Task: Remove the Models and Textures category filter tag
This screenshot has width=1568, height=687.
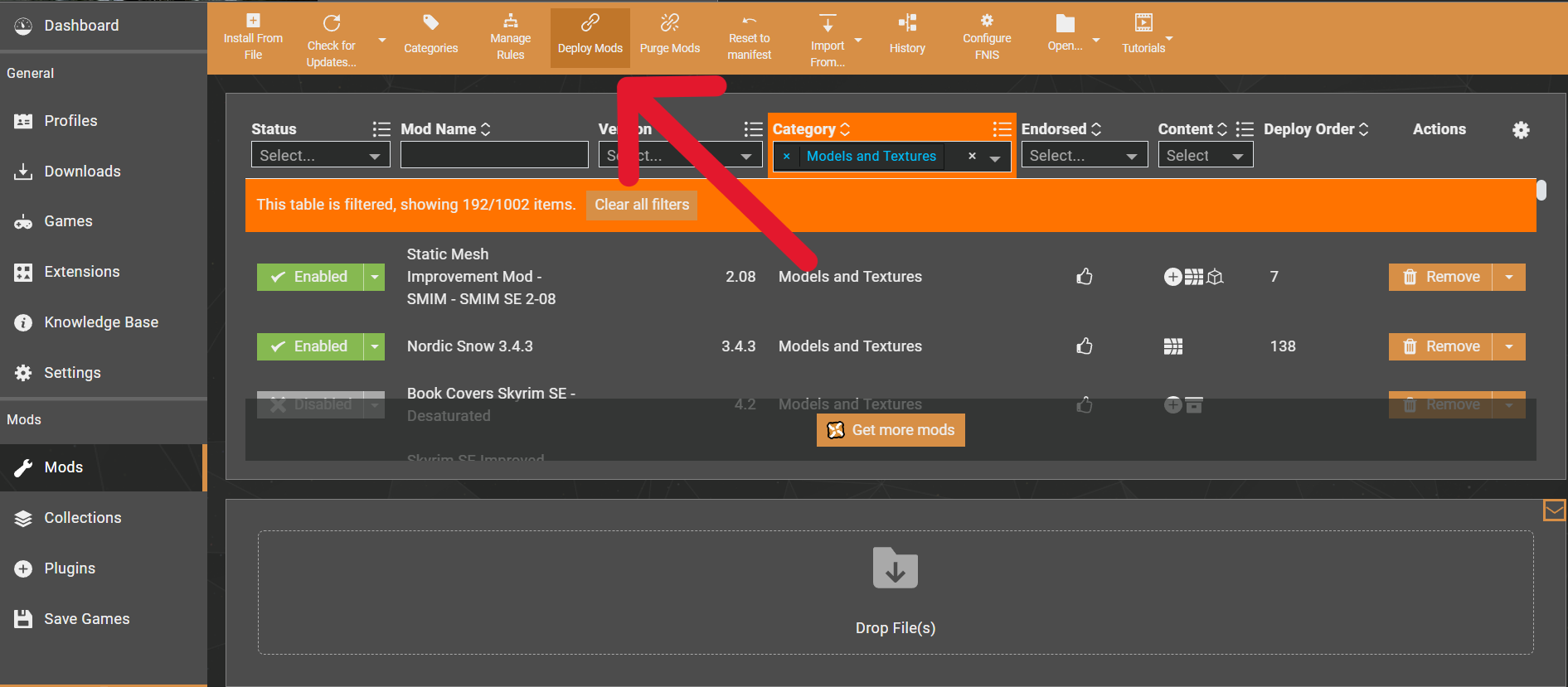Action: 787,157
